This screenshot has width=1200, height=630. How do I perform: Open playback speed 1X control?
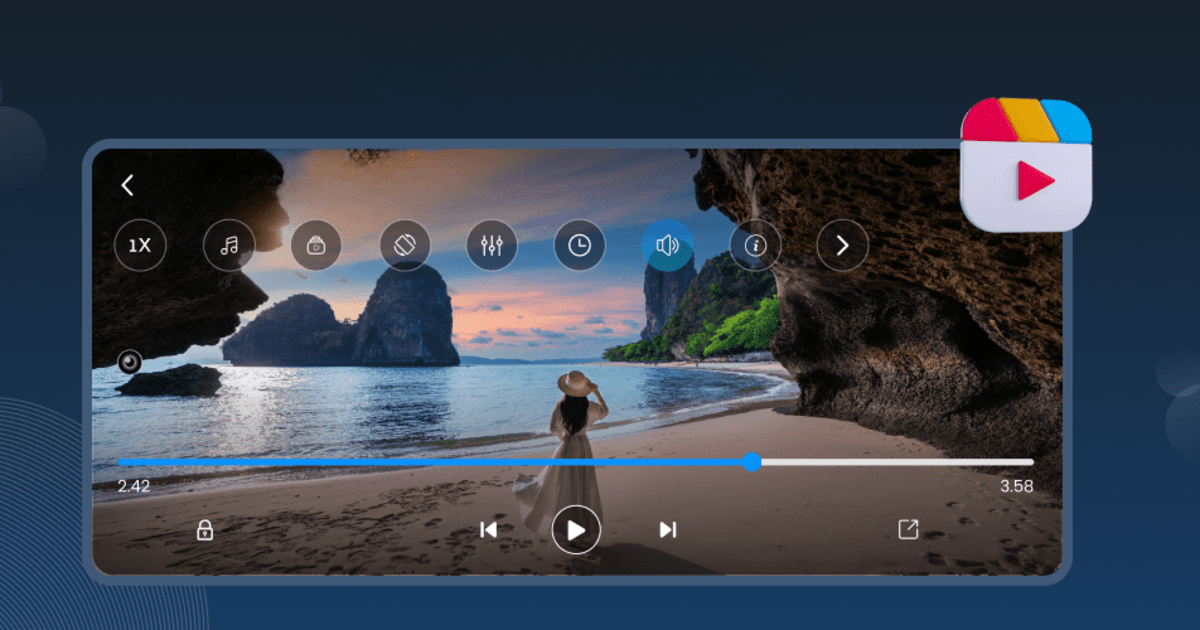coord(140,245)
